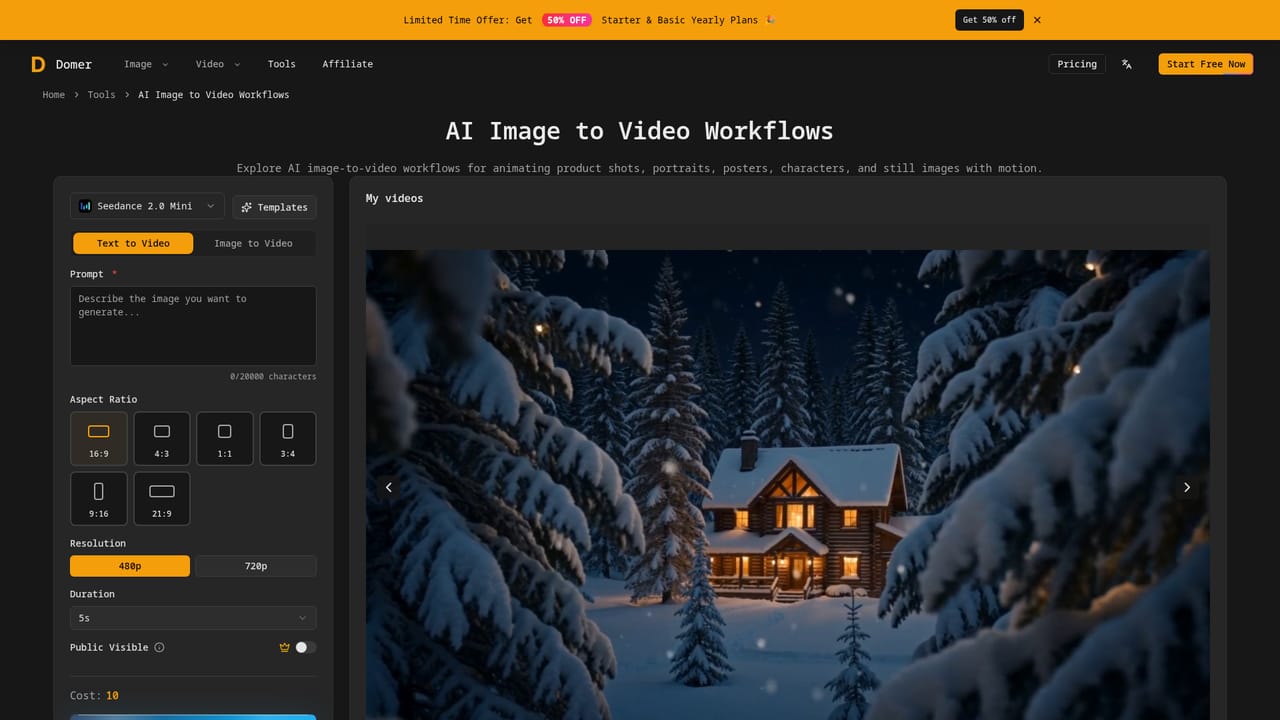Click the info icon beside Public Visible
Screen dimensions: 1280x720
[x=159, y=647]
